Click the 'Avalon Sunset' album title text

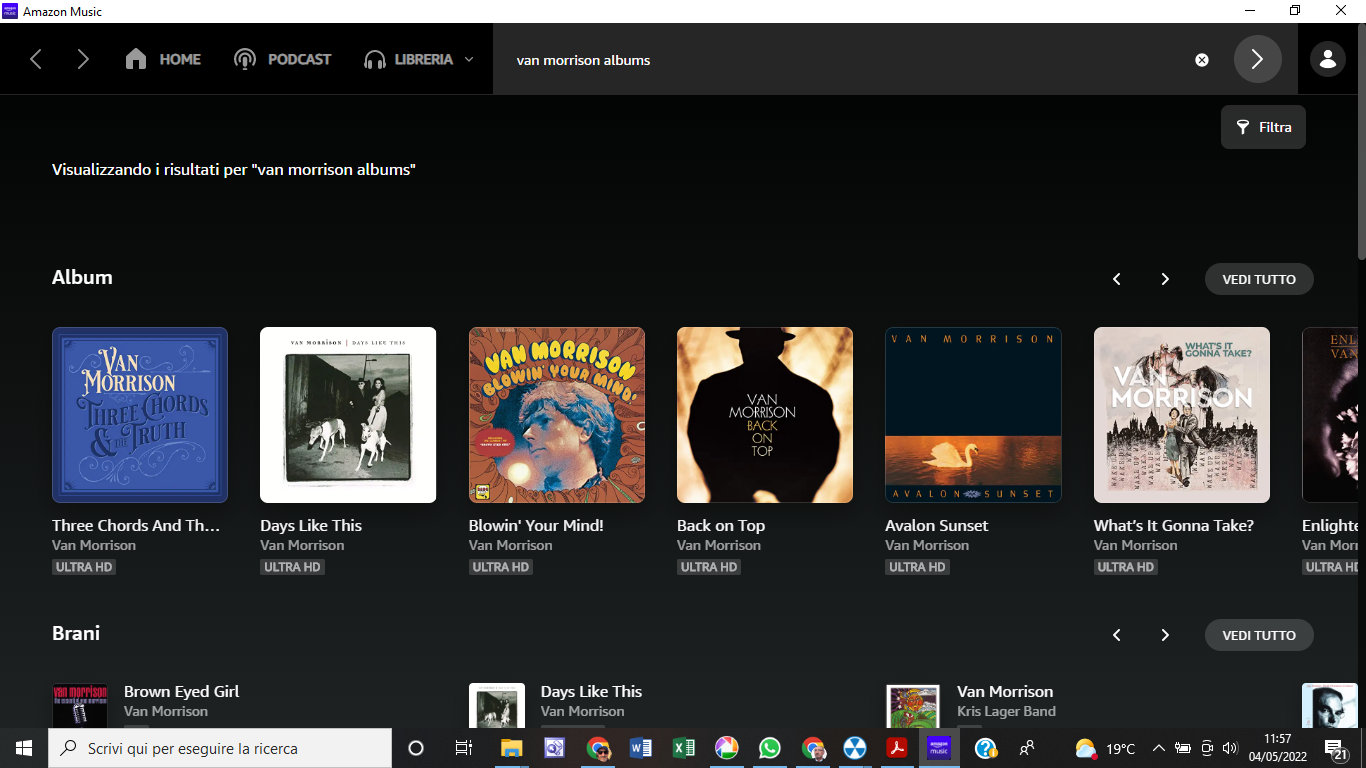[x=936, y=525]
